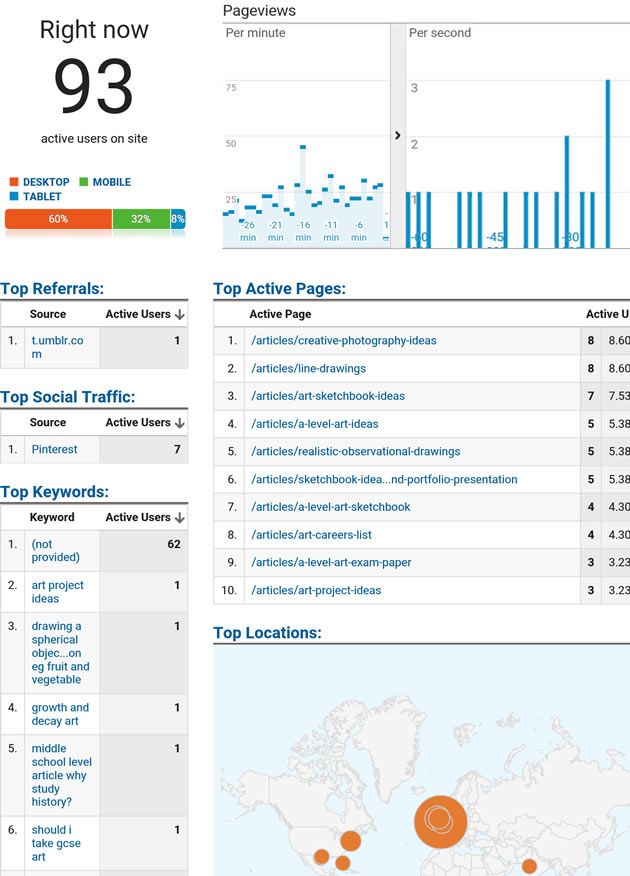630x876 pixels.
Task: Click the blue Tablet legend square
Action: click(14, 197)
